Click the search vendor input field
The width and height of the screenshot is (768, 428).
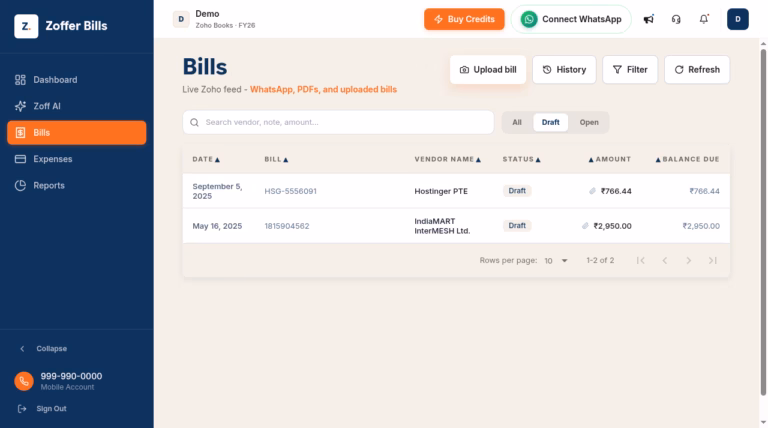click(x=338, y=122)
